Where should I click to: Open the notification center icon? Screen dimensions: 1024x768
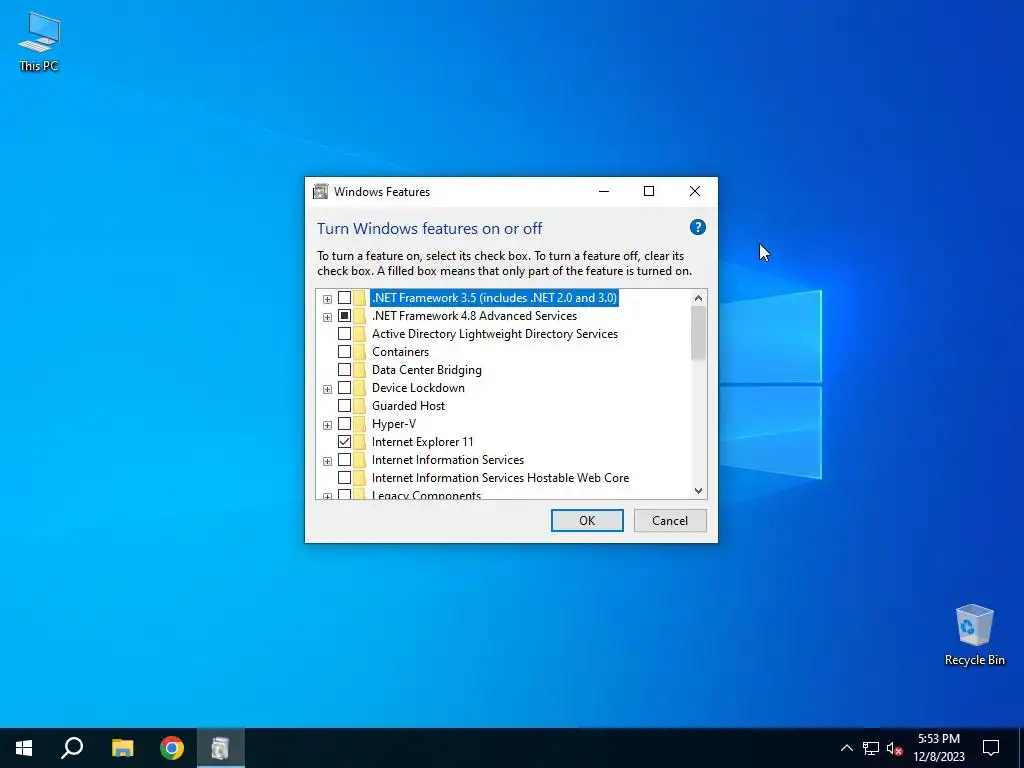tap(991, 748)
